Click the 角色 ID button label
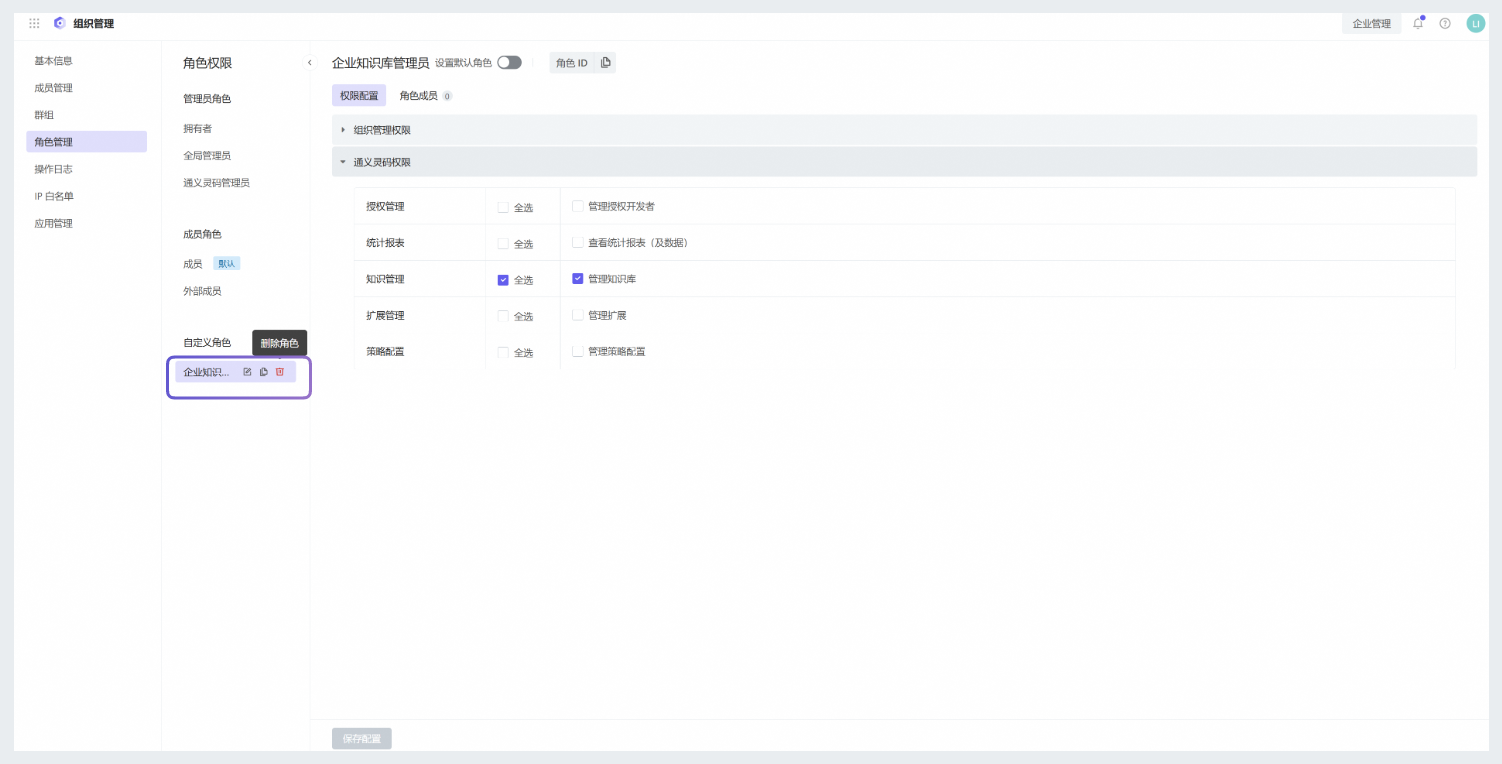The width and height of the screenshot is (1502, 764). click(572, 63)
